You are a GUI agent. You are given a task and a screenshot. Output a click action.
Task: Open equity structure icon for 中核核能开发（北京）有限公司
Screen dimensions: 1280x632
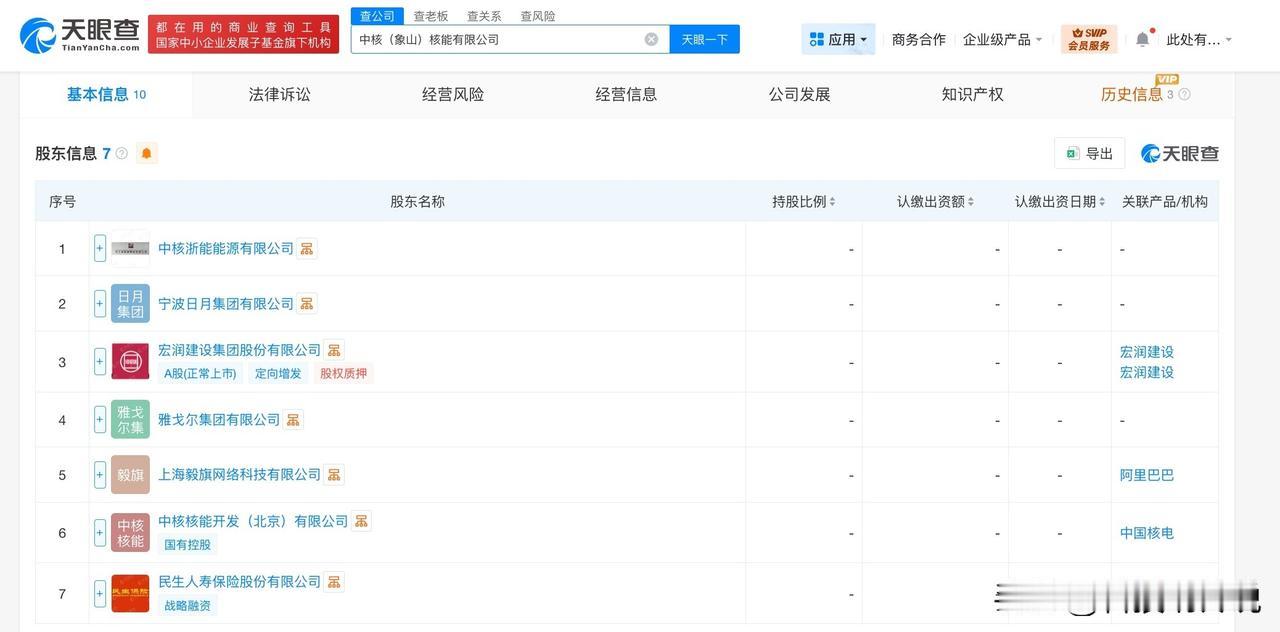point(361,521)
